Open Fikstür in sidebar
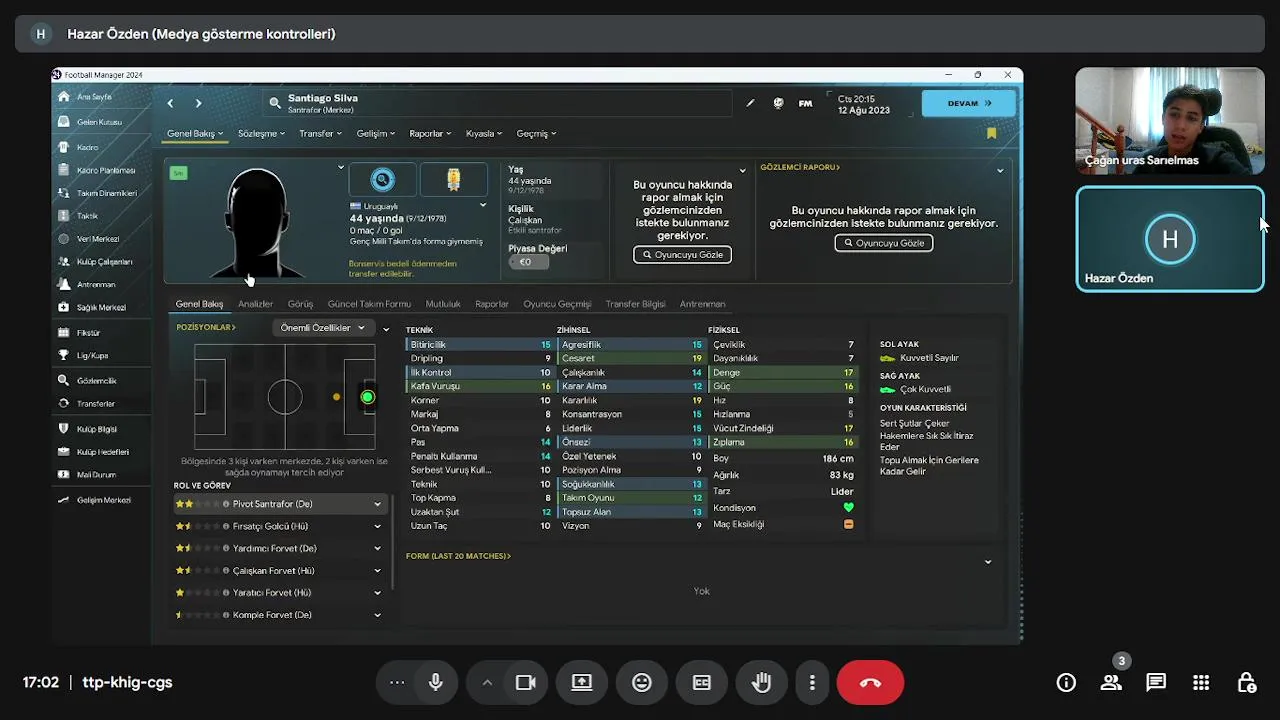 [x=89, y=332]
